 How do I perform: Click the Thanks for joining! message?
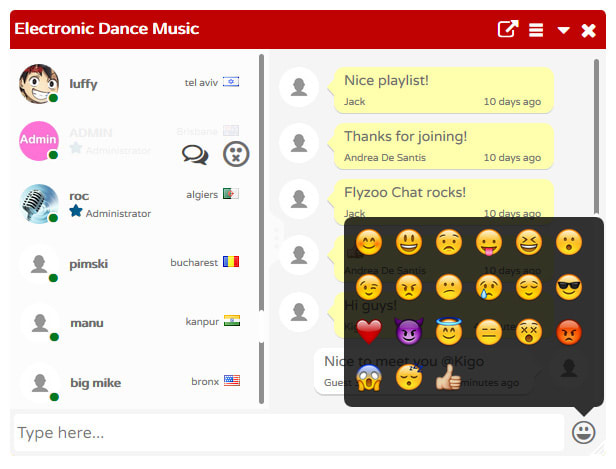click(444, 146)
